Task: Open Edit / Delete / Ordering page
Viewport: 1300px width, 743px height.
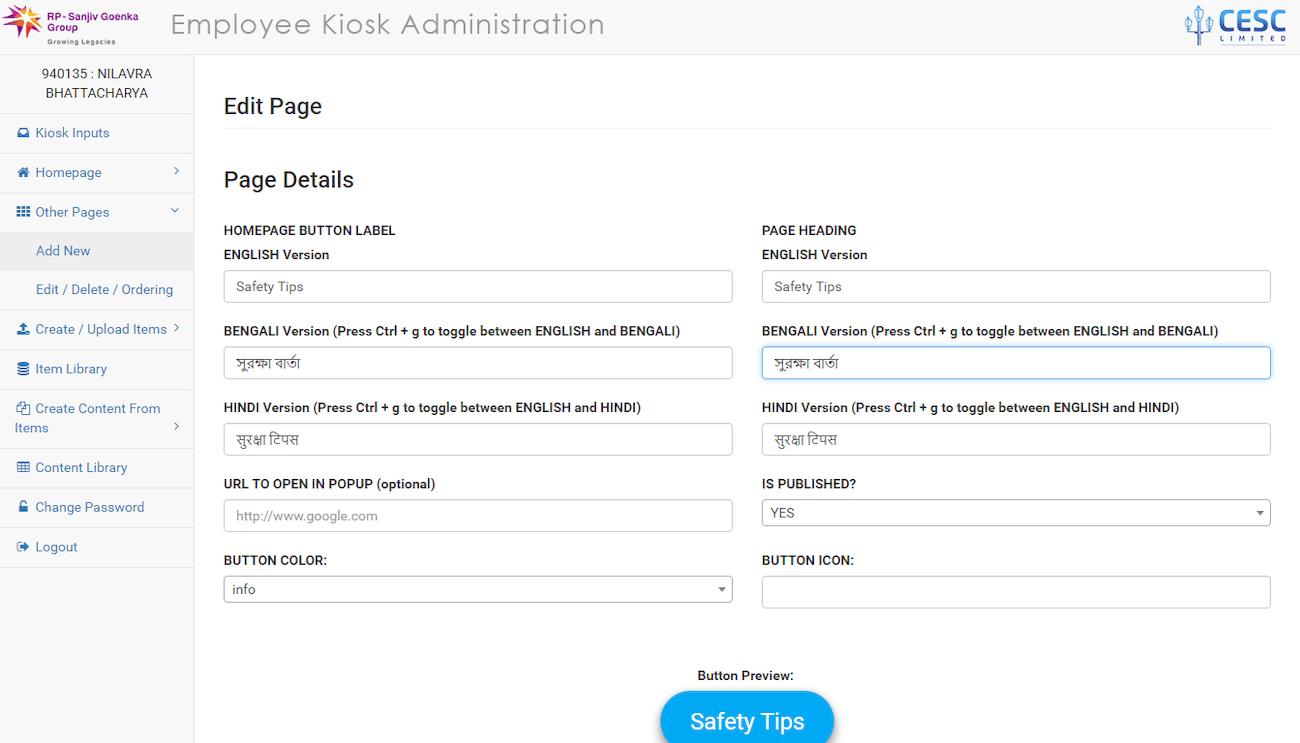Action: coord(104,290)
